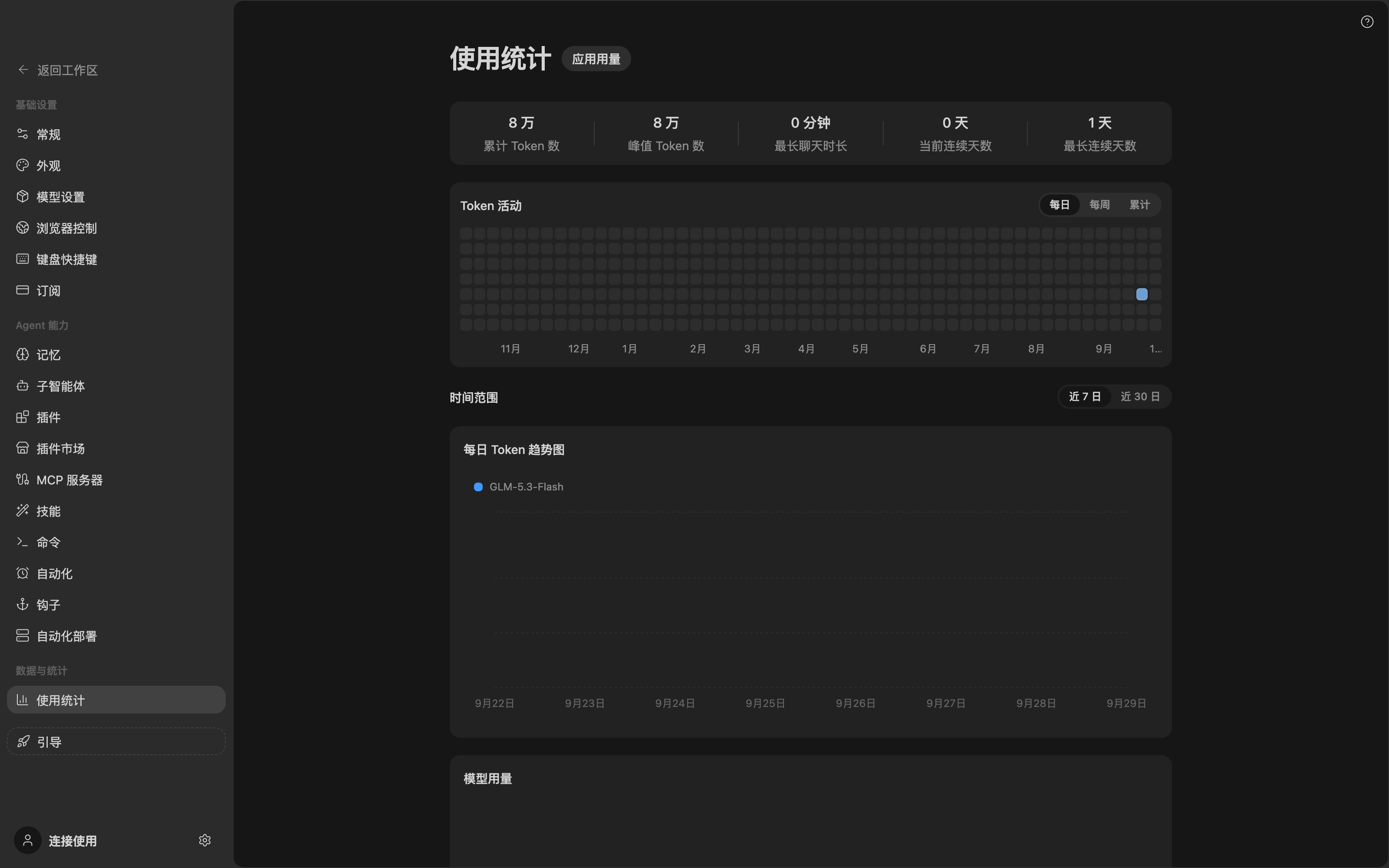
Task: Click the 应用用量 badge button
Action: pyautogui.click(x=596, y=59)
